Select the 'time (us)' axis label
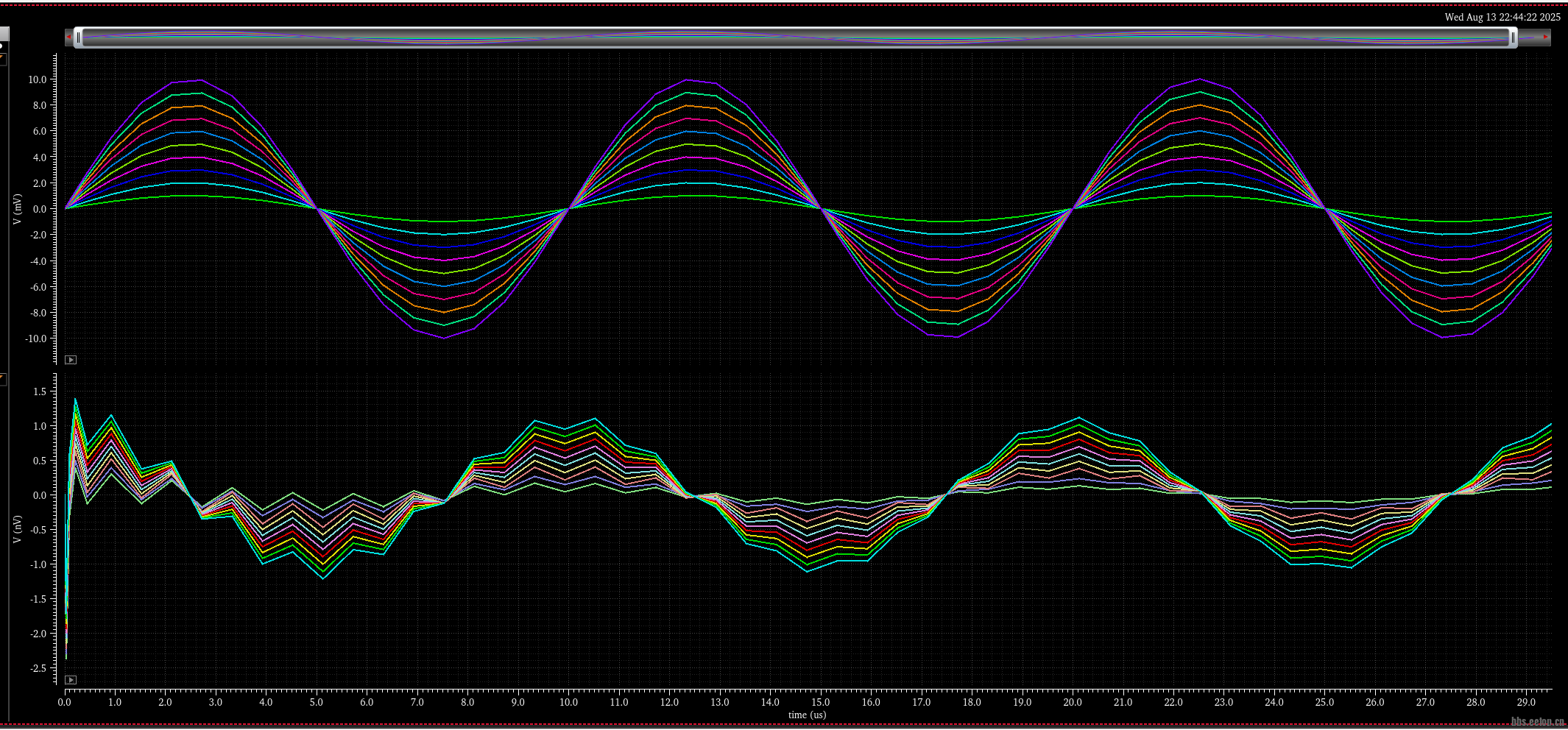The image size is (1568, 730). point(807,715)
